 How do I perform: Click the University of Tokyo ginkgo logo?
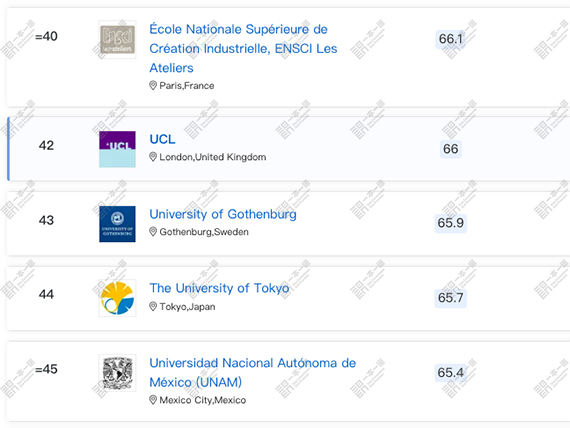pyautogui.click(x=117, y=298)
